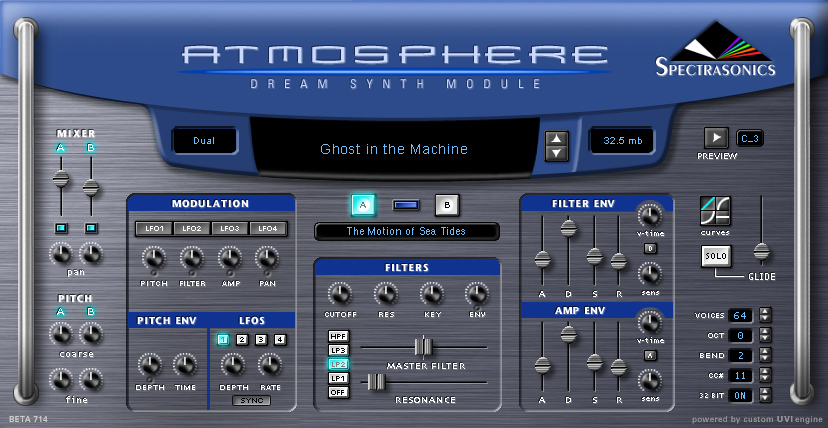828x428 pixels.
Task: Step to the previous patch with up arrow
Action: click(x=557, y=139)
